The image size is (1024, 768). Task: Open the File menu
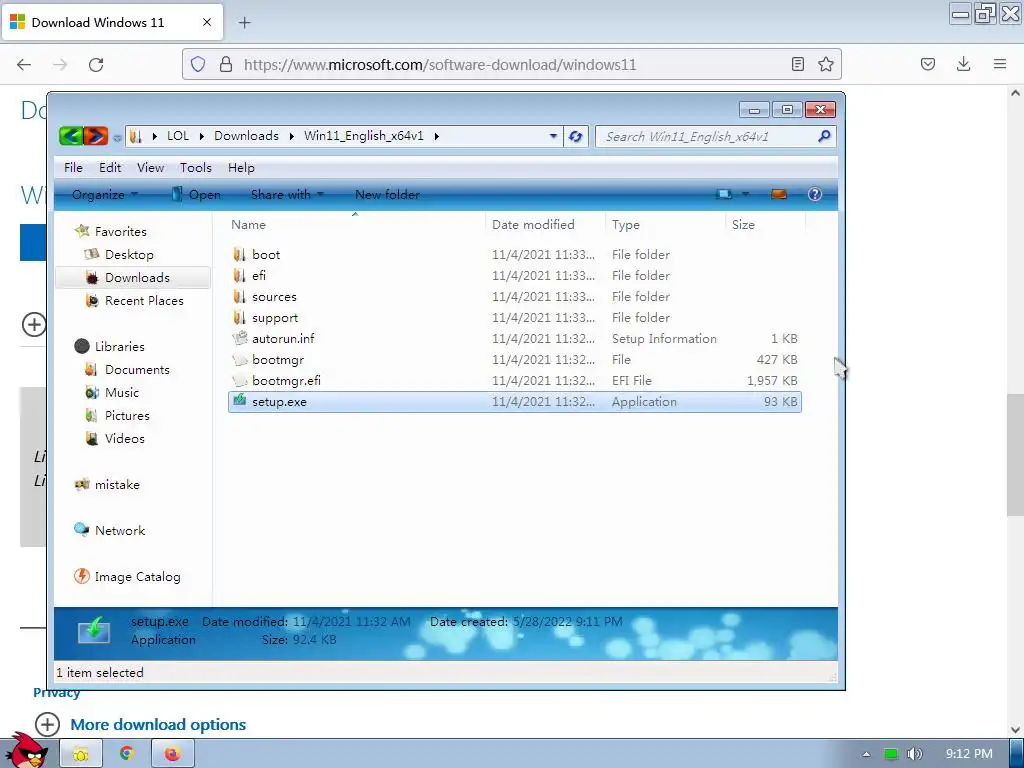pos(73,168)
